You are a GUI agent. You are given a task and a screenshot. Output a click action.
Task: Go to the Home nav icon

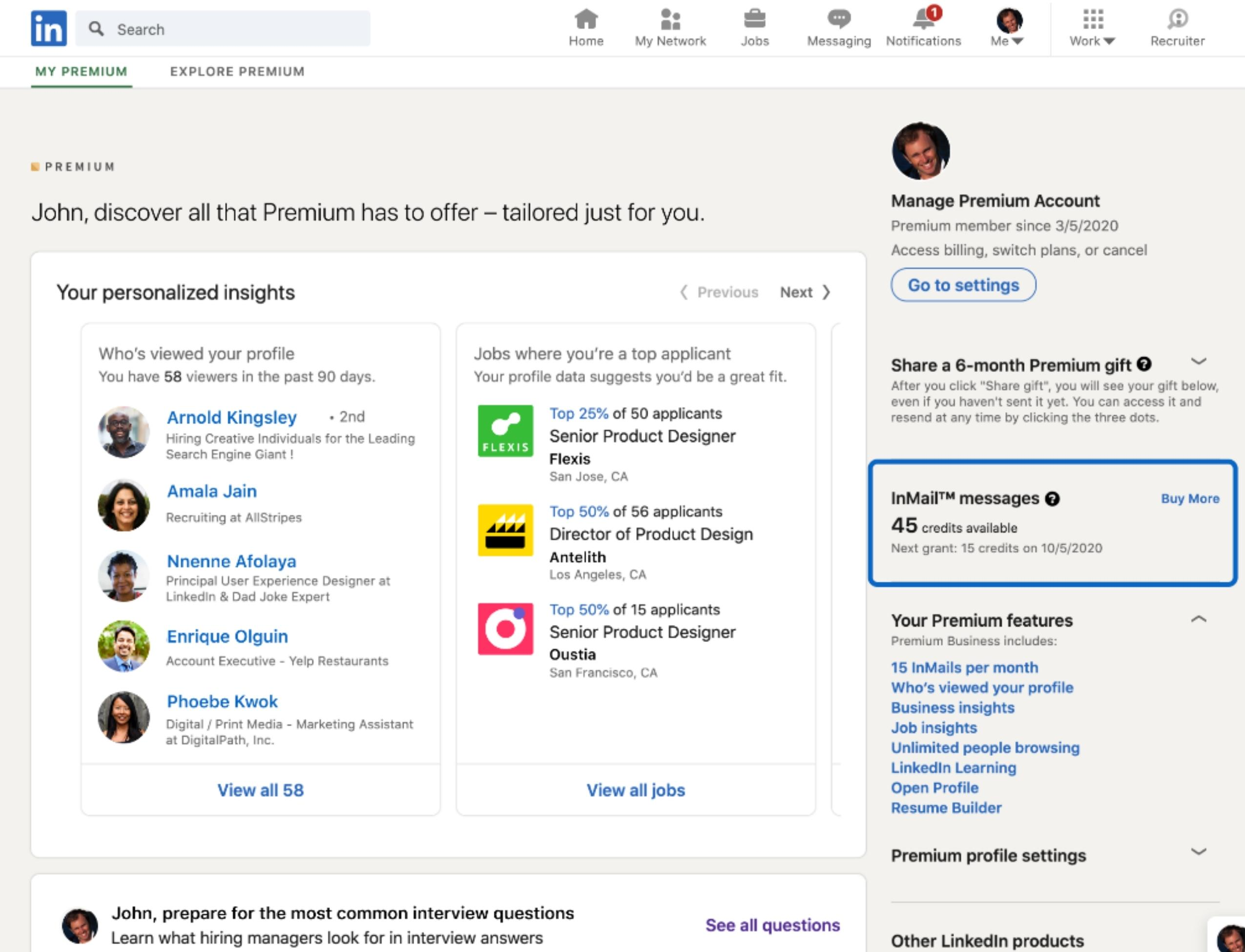click(x=586, y=19)
